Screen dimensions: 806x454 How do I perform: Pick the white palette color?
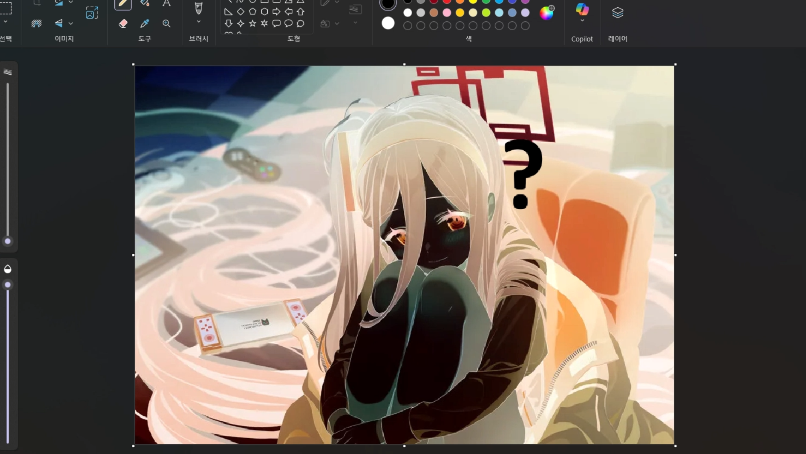coord(408,12)
